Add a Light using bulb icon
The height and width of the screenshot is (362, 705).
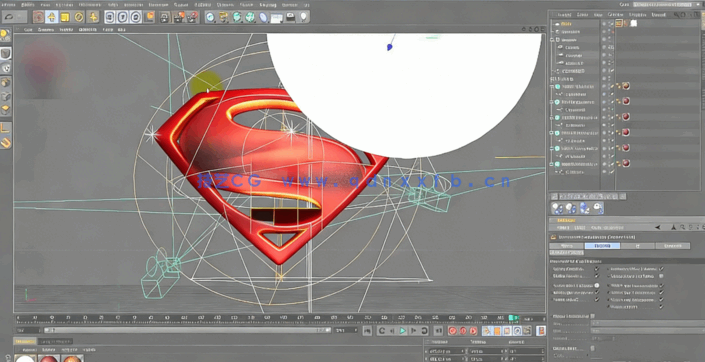[304, 17]
